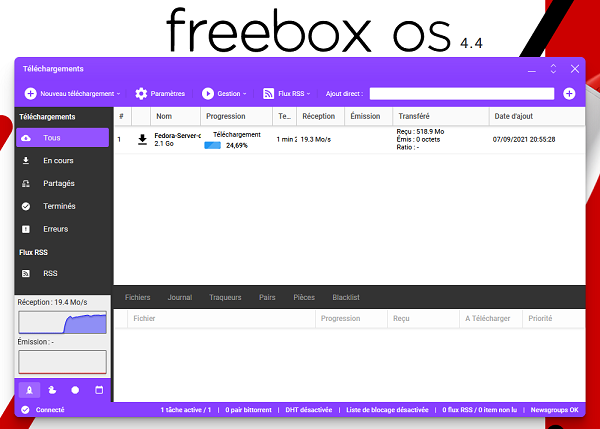600x429 pixels.
Task: Click the Reçu column header in files panel
Action: (x=423, y=318)
